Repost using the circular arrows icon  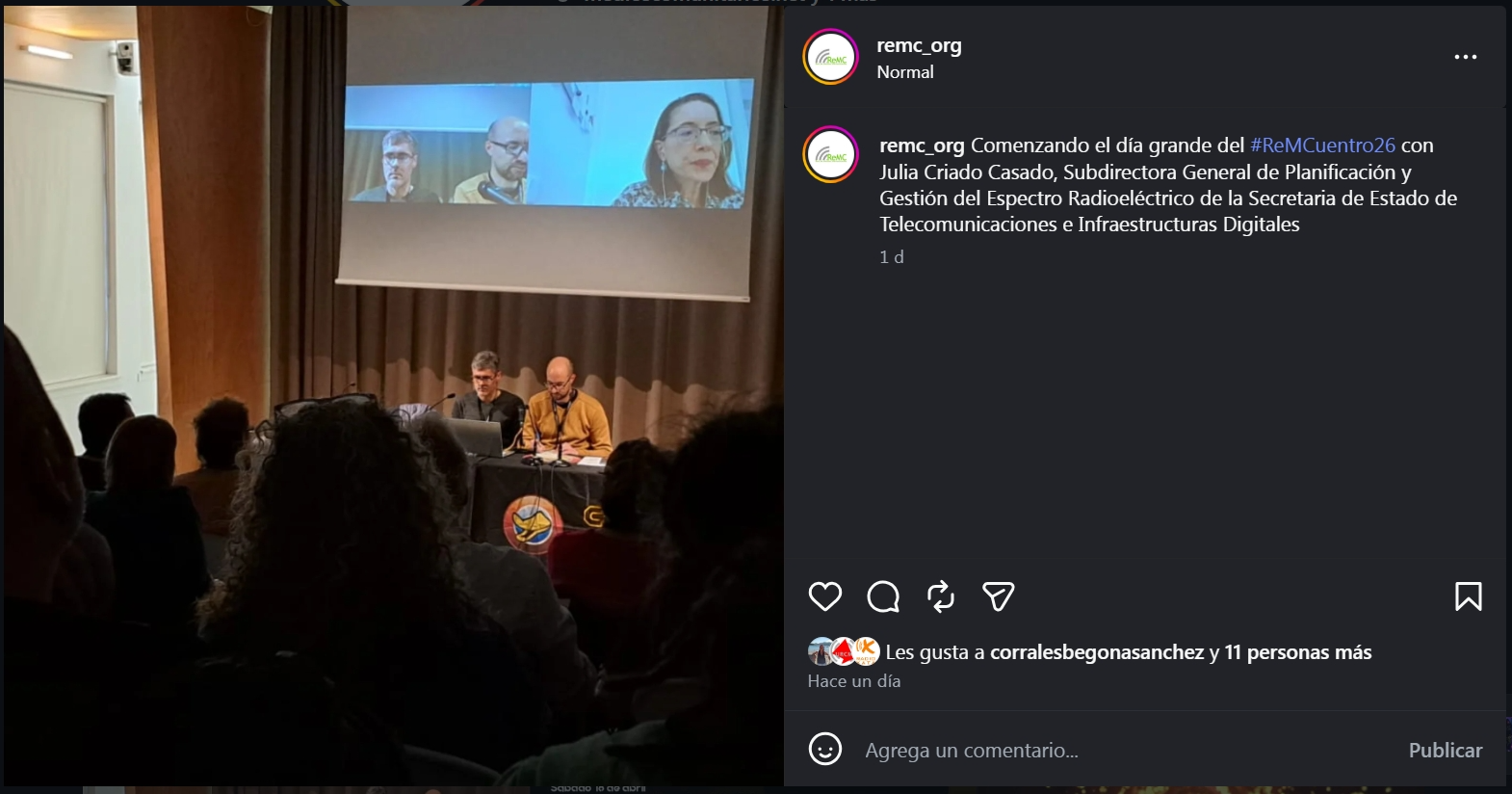tap(941, 596)
